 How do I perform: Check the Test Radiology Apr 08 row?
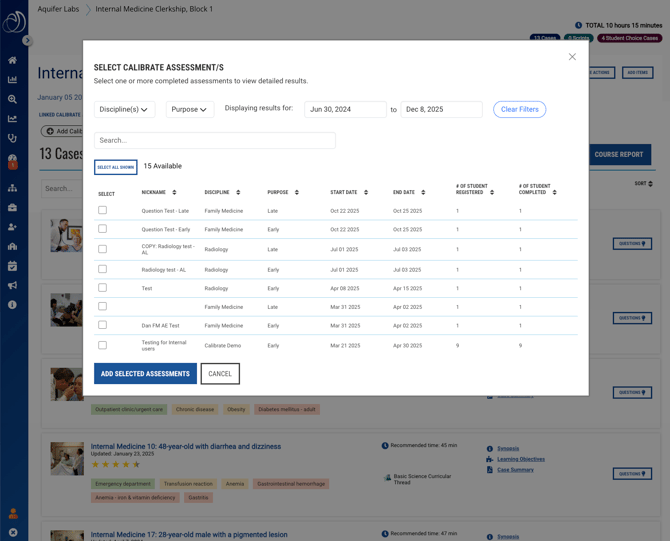click(103, 288)
